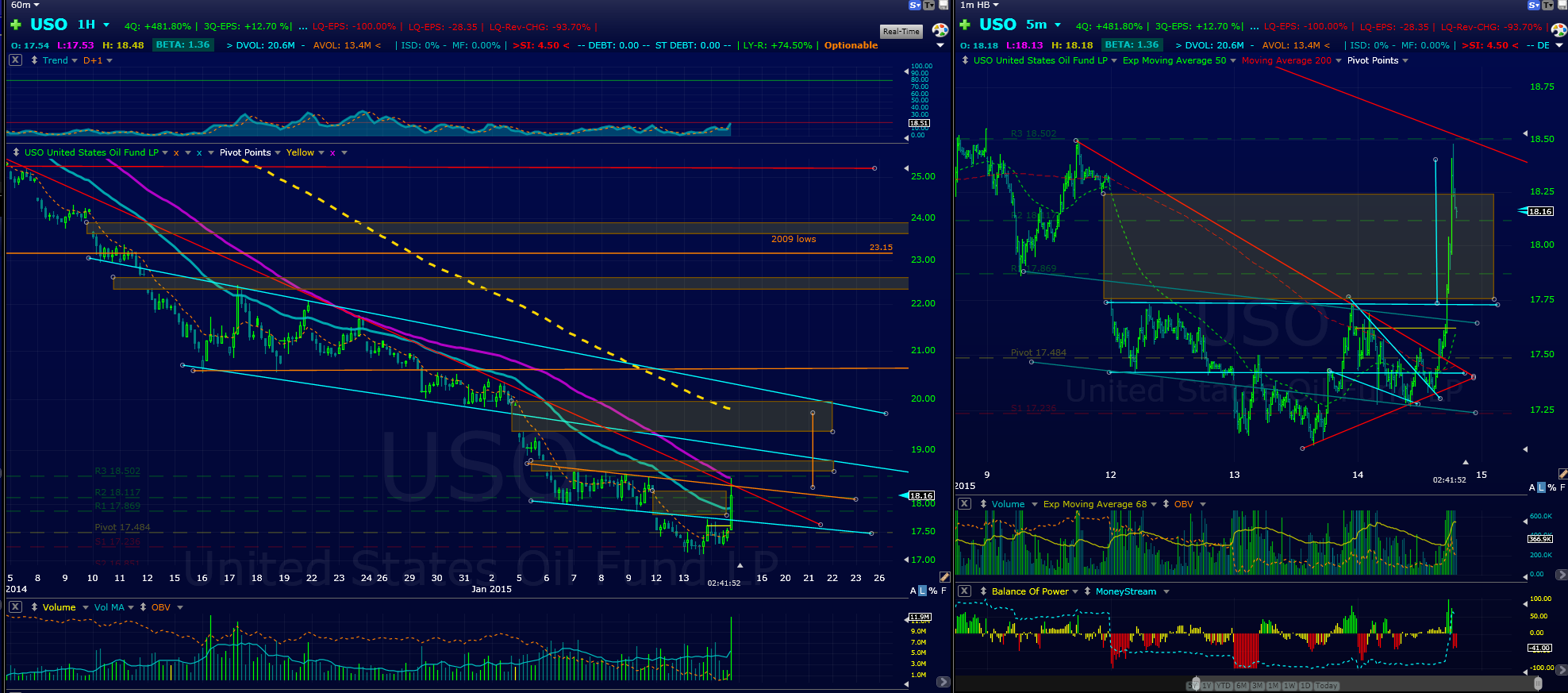Image resolution: width=1568 pixels, height=693 pixels.
Task: Click reorder arrows beside right OBV
Action: (1166, 504)
